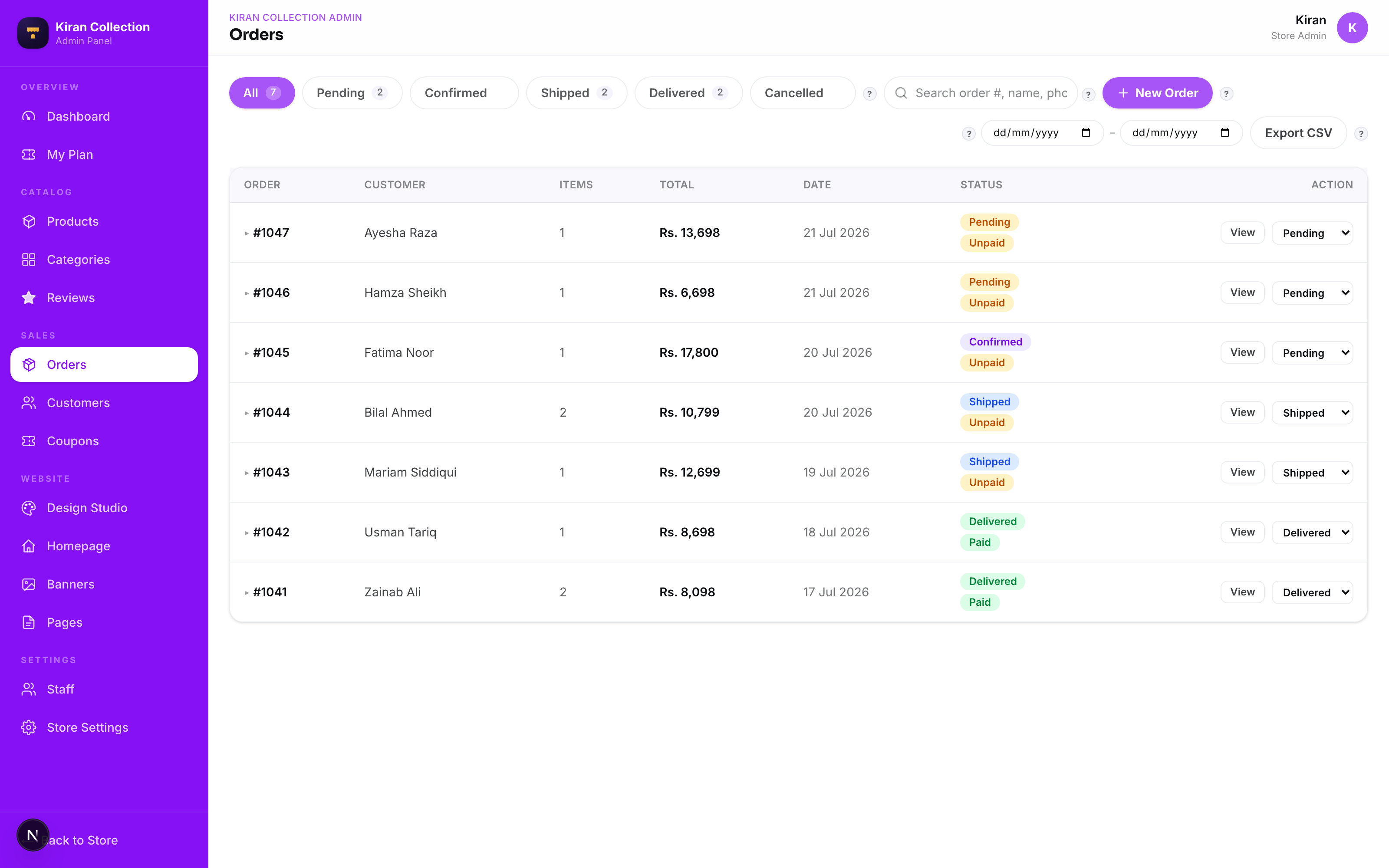Open status dropdown for Hamza Sheikh's order

(x=1312, y=293)
